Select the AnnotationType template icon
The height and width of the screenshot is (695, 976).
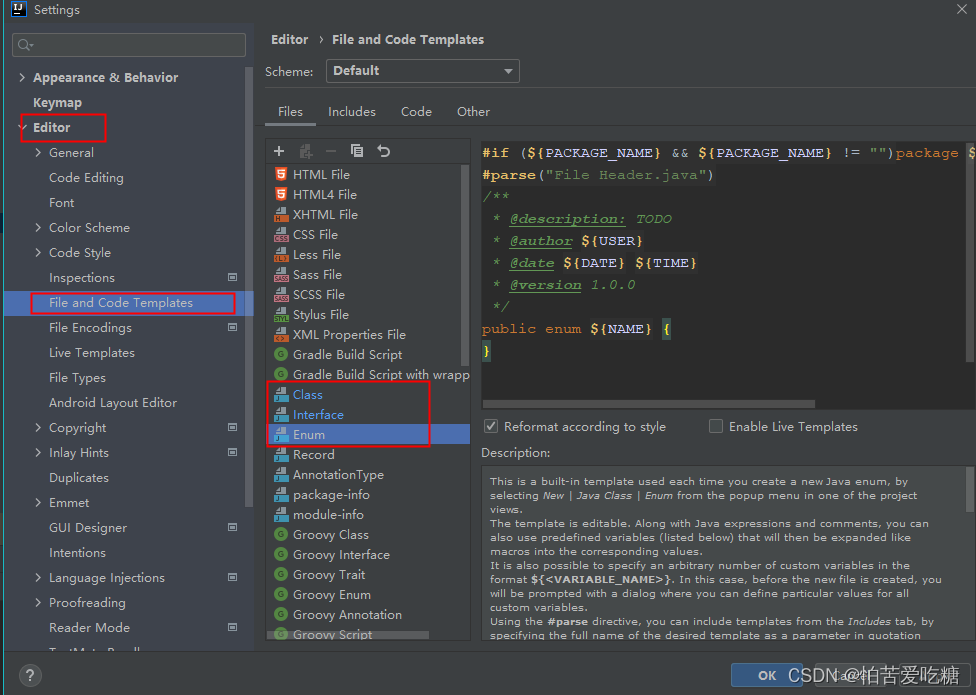[x=281, y=475]
